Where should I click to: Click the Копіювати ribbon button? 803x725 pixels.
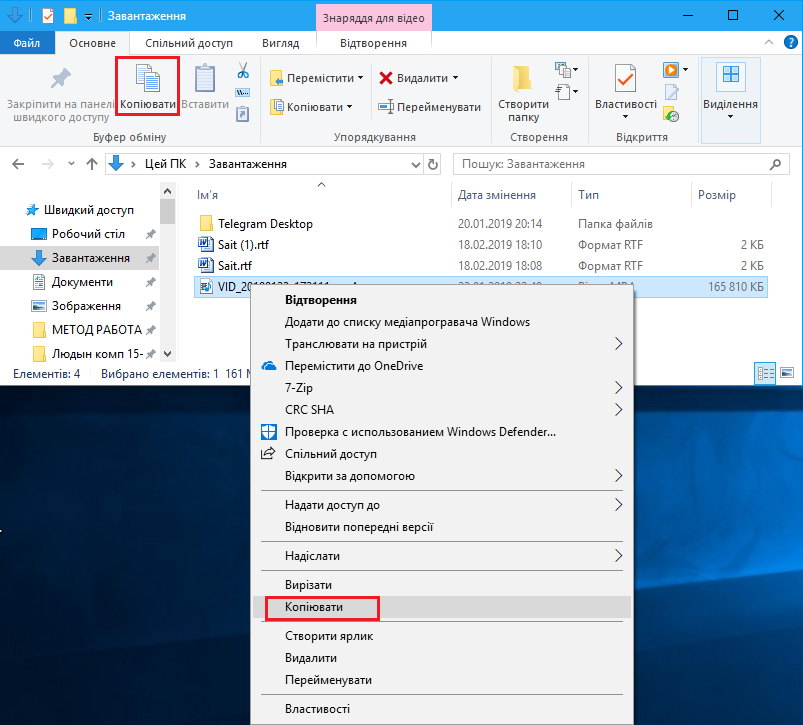147,87
